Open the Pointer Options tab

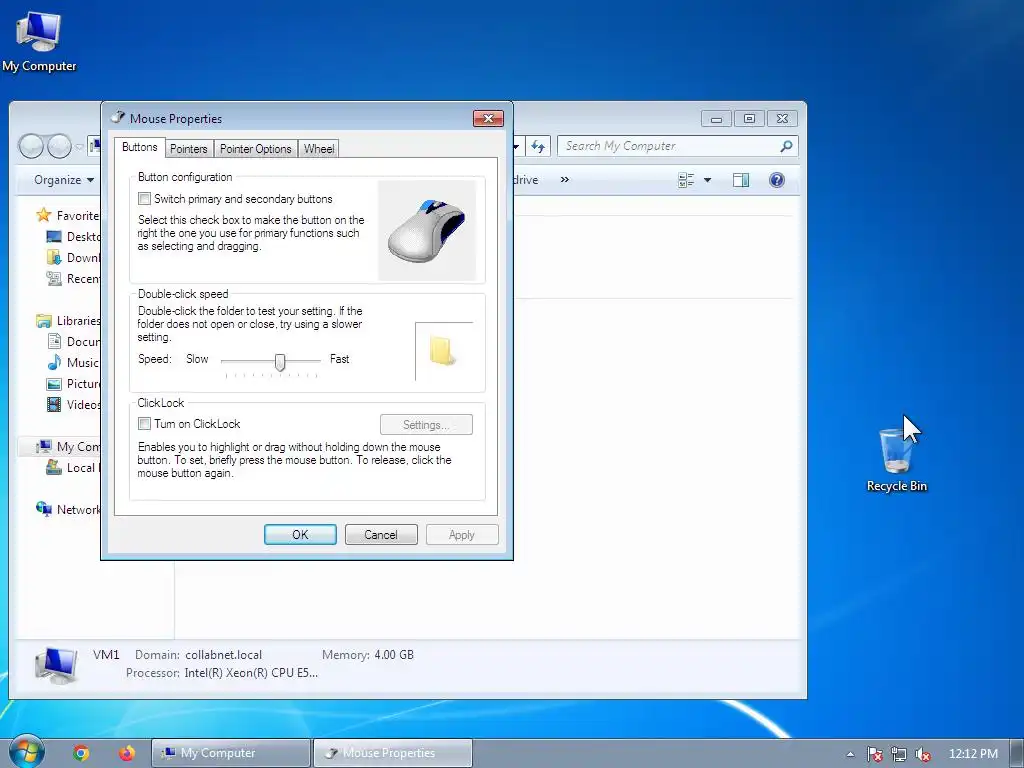255,149
